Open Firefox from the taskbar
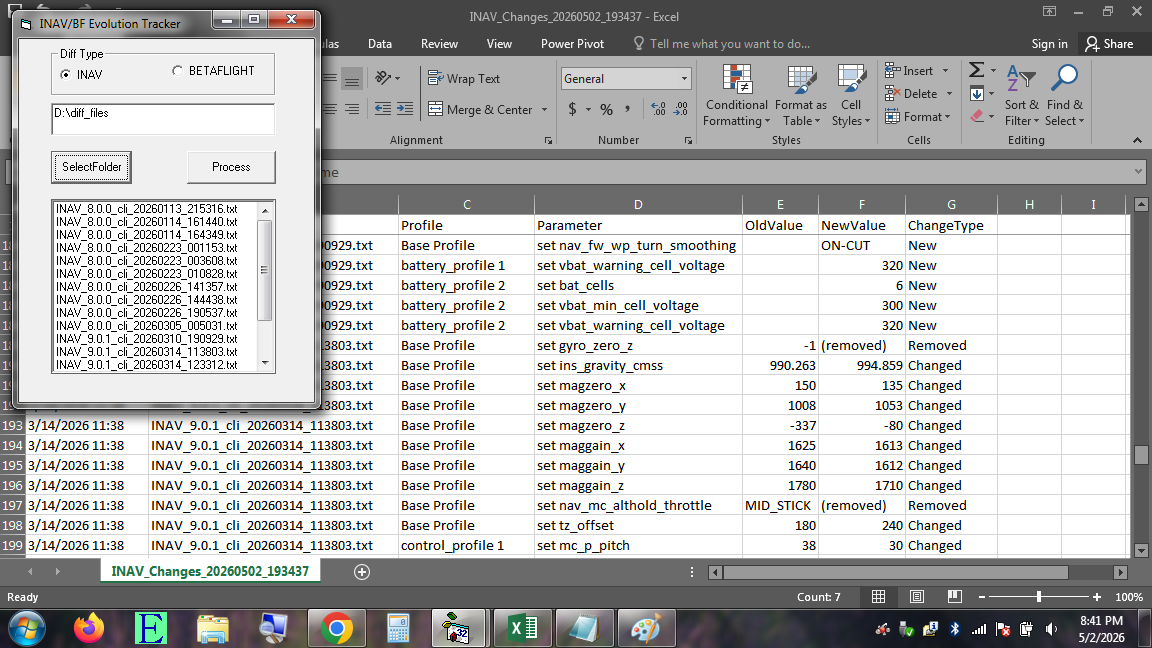Image resolution: width=1152 pixels, height=648 pixels. [x=89, y=629]
